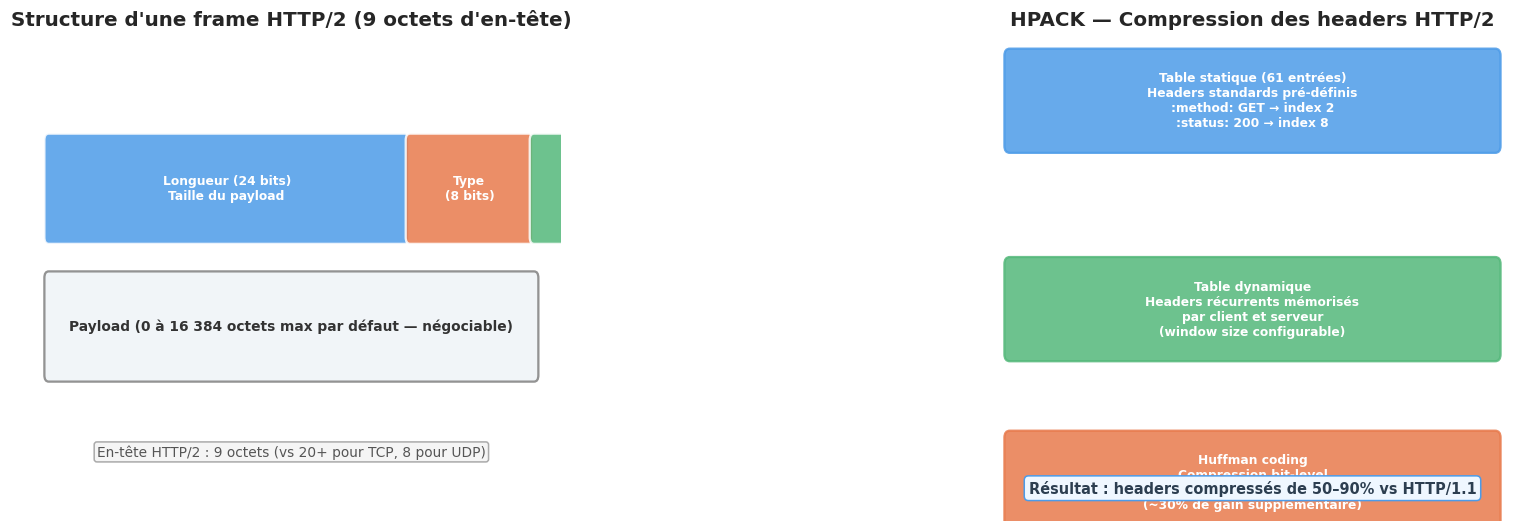Click the 'par client et serveur' line
This screenshot has width=1533, height=532.
[1252, 317]
